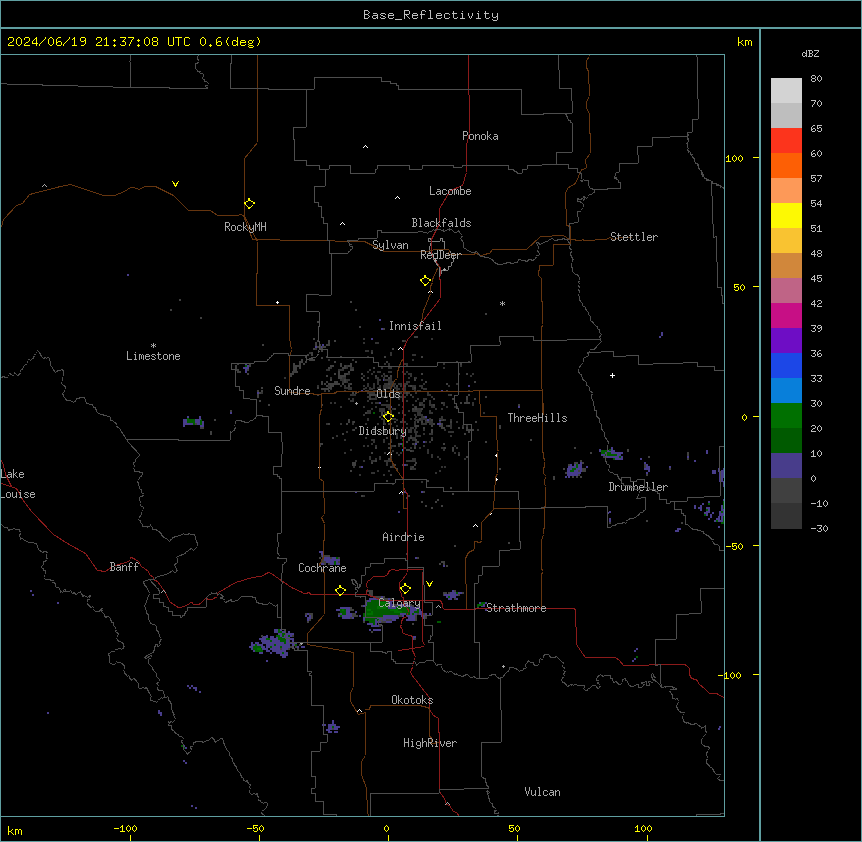Click the dBZ legend heading
The image size is (862, 842).
point(810,53)
